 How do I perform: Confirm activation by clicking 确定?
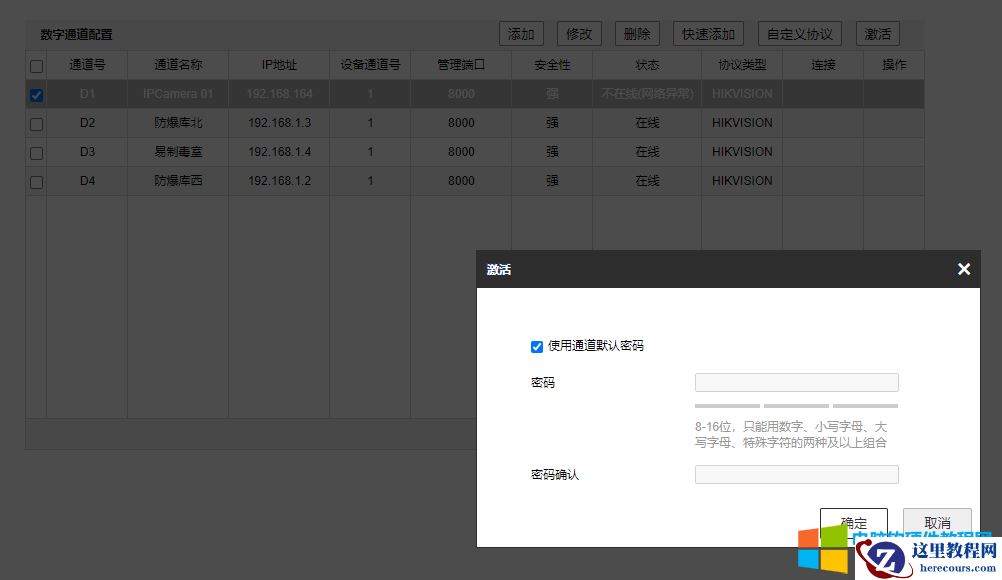(853, 524)
